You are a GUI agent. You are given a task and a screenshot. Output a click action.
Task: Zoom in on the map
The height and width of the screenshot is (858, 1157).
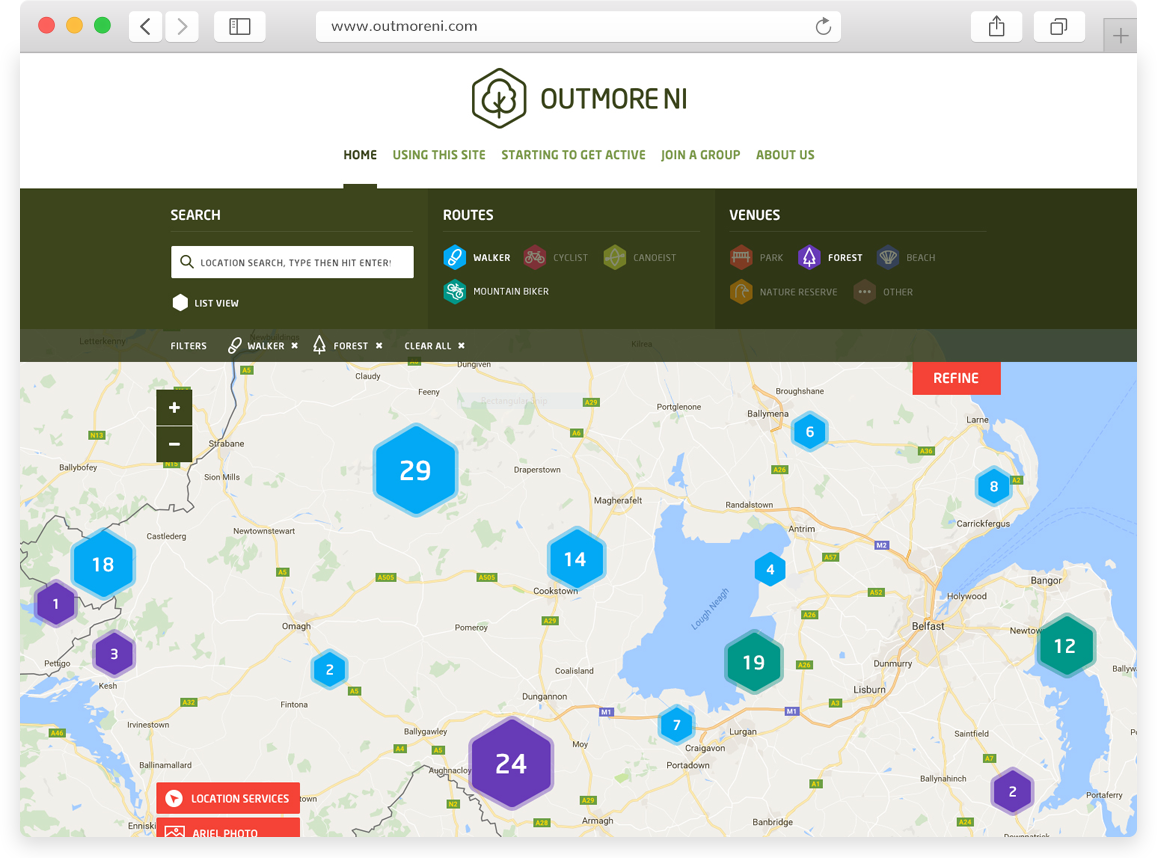click(x=174, y=407)
